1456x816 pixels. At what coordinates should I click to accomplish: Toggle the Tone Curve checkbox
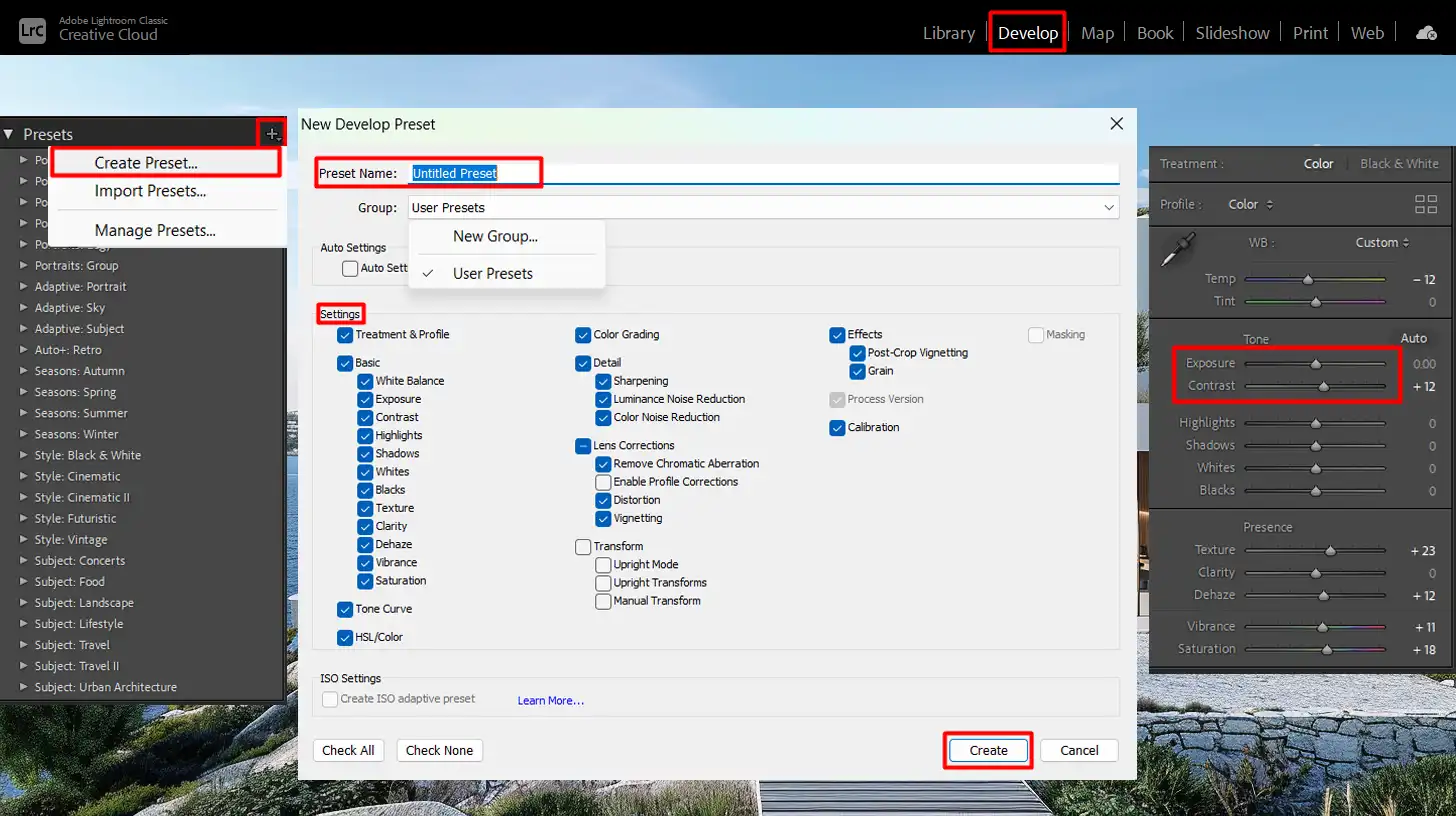pyautogui.click(x=345, y=609)
